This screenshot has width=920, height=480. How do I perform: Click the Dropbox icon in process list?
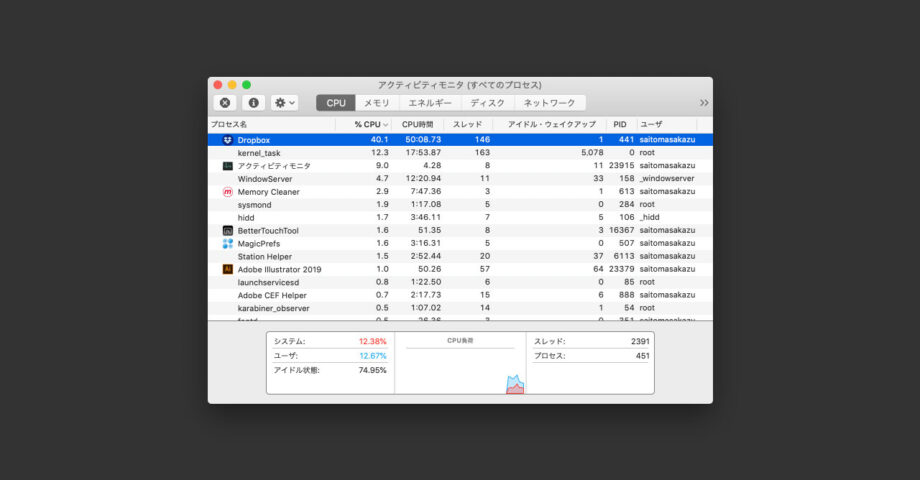click(228, 140)
